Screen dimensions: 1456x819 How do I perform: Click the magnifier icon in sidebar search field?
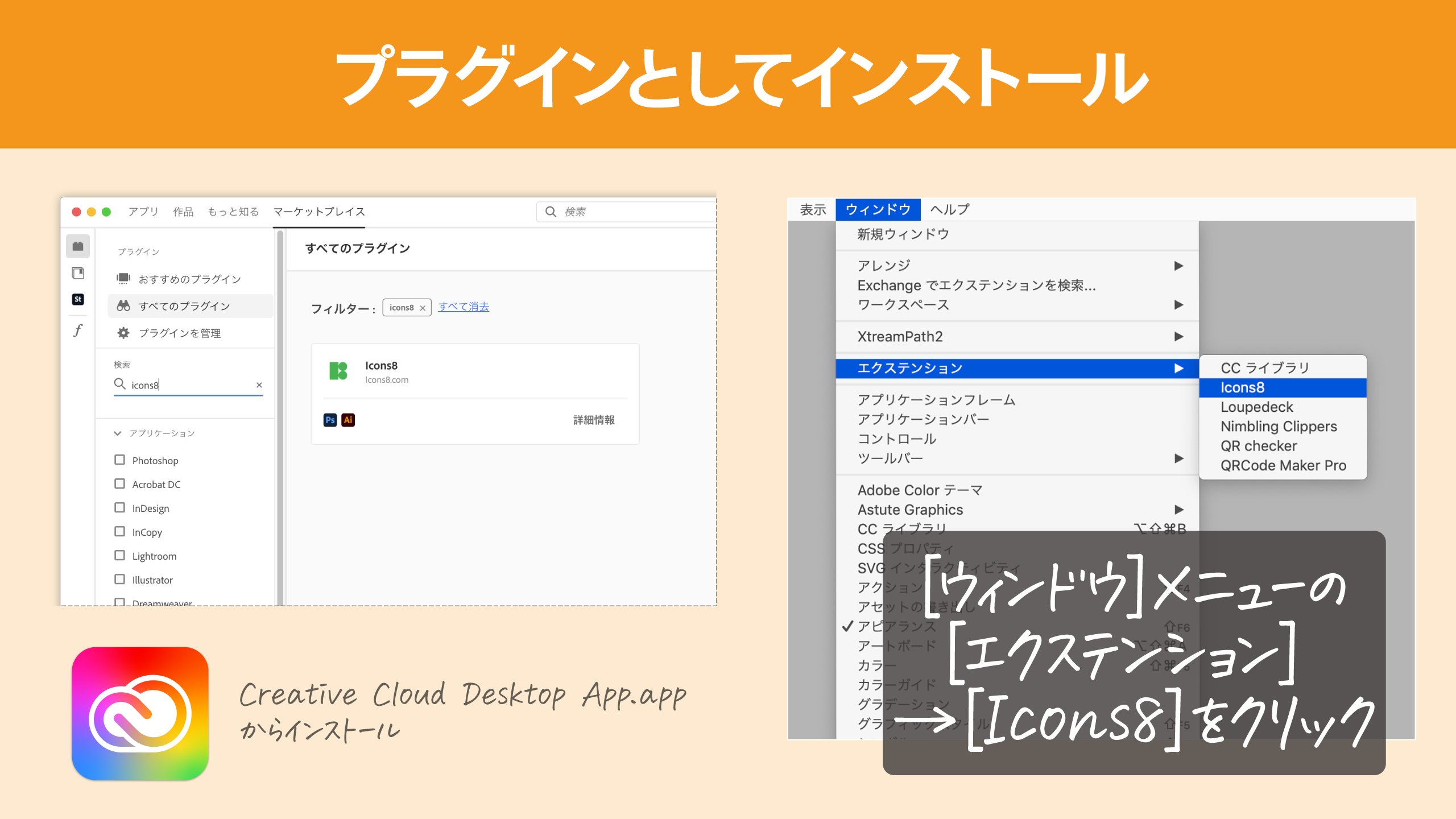(119, 384)
